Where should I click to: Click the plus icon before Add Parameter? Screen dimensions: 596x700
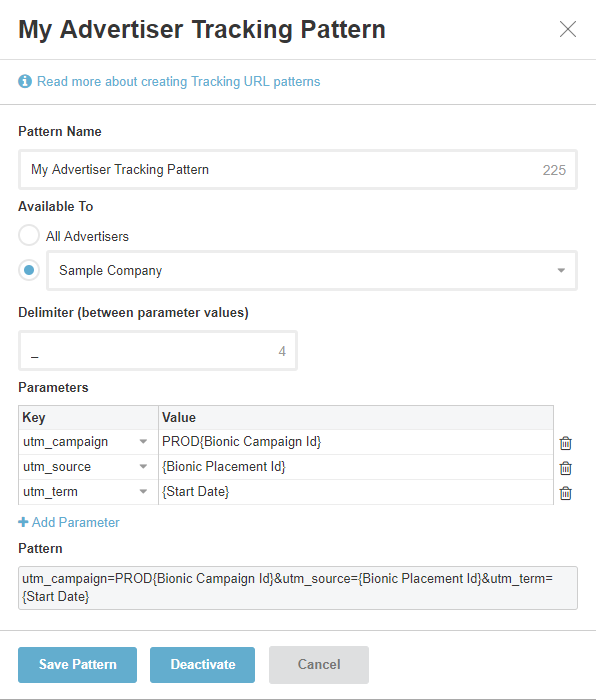23,522
